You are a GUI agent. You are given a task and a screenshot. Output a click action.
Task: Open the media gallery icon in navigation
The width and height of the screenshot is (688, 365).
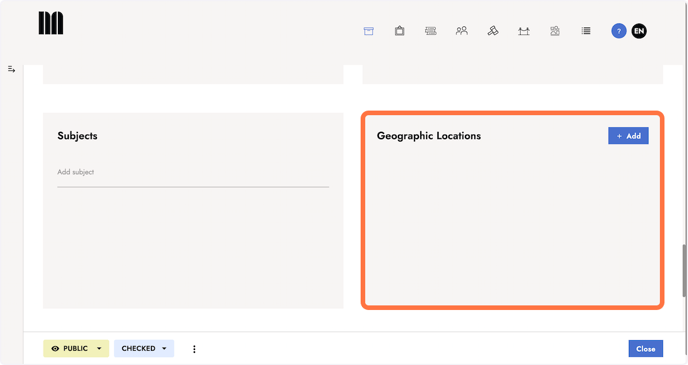555,31
